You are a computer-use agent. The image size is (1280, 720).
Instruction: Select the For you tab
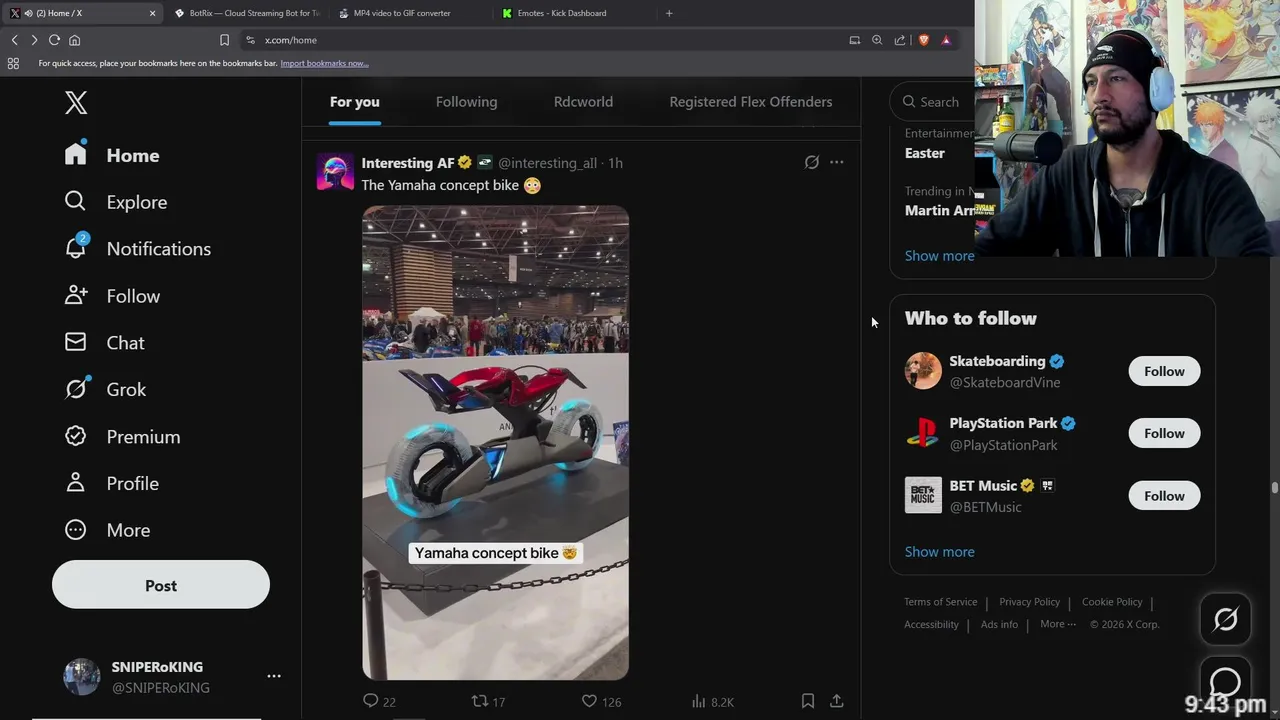pyautogui.click(x=354, y=101)
